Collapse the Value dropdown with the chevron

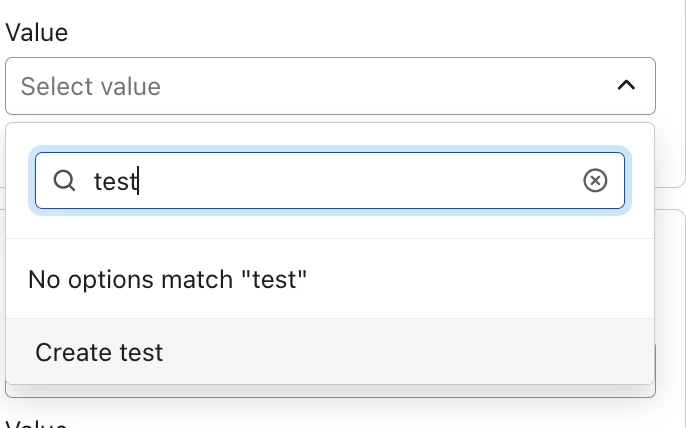click(x=626, y=86)
